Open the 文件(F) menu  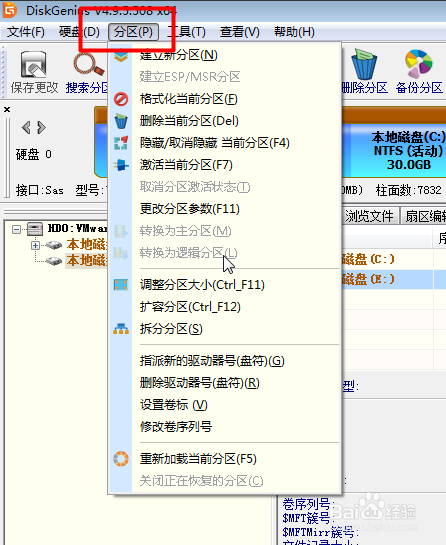click(x=26, y=32)
